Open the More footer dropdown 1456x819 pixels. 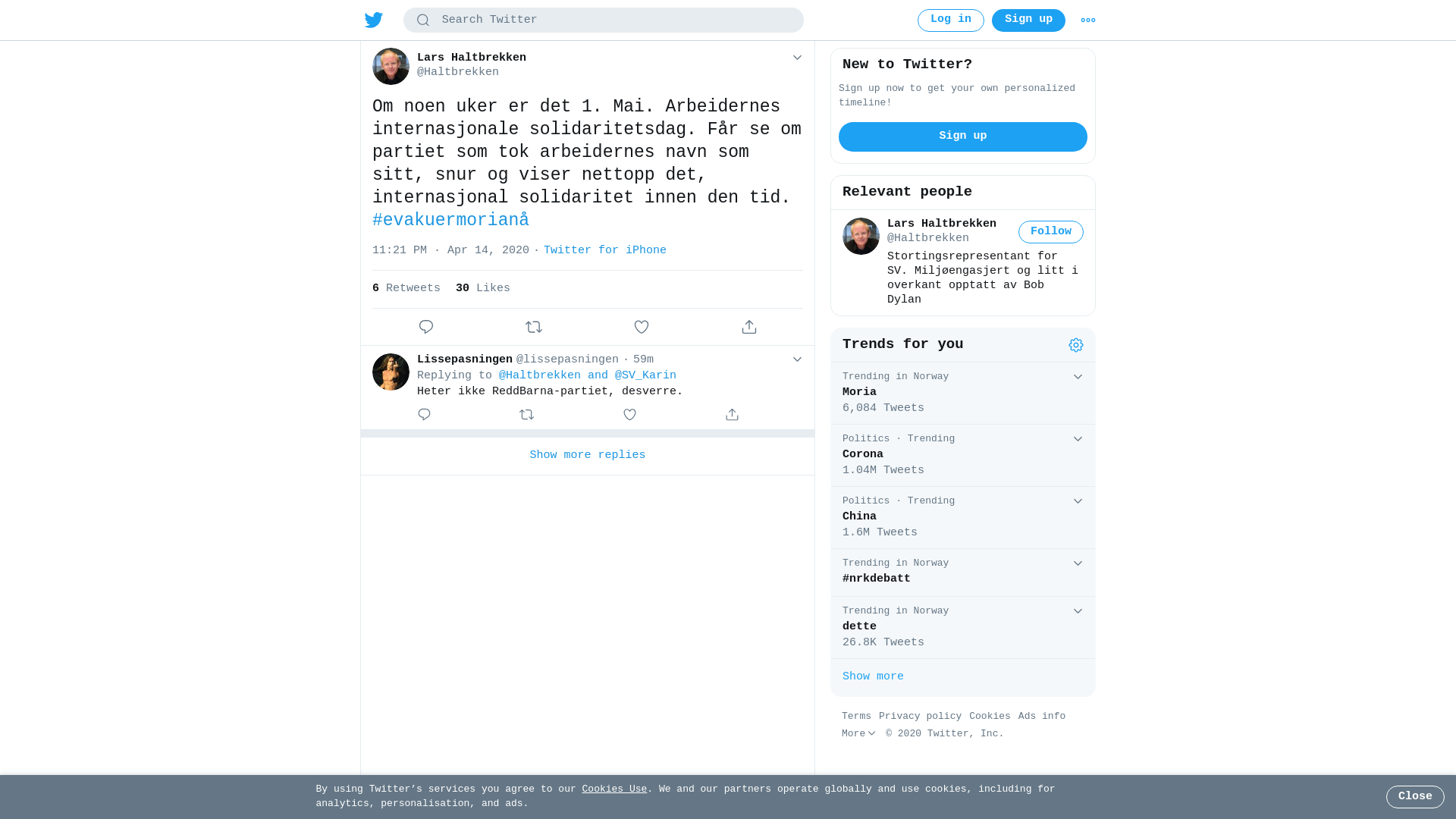point(858,734)
